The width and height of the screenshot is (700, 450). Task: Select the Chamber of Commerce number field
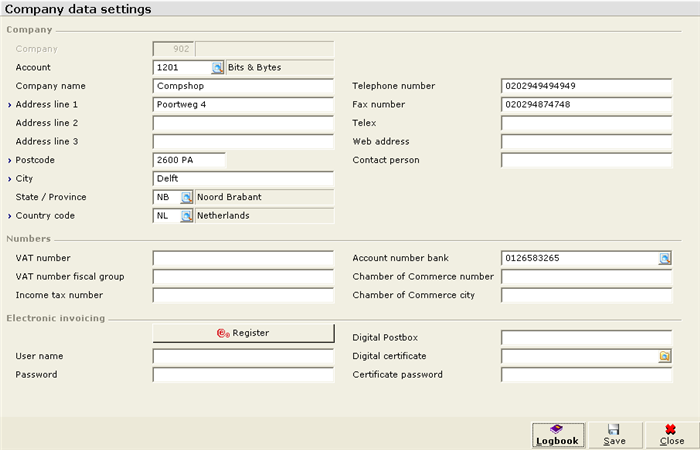point(587,277)
